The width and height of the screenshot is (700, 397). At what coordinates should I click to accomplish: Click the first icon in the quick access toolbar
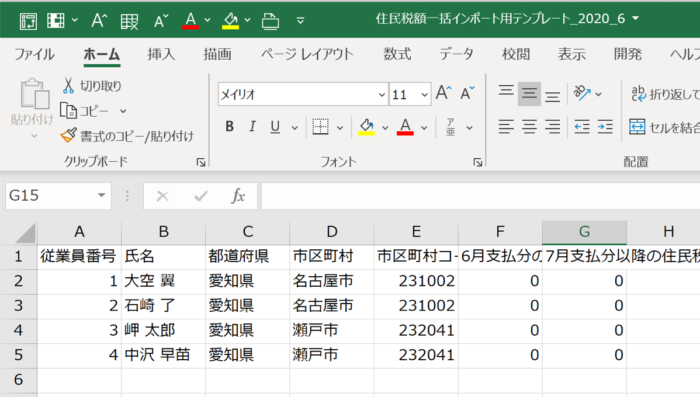(28, 21)
